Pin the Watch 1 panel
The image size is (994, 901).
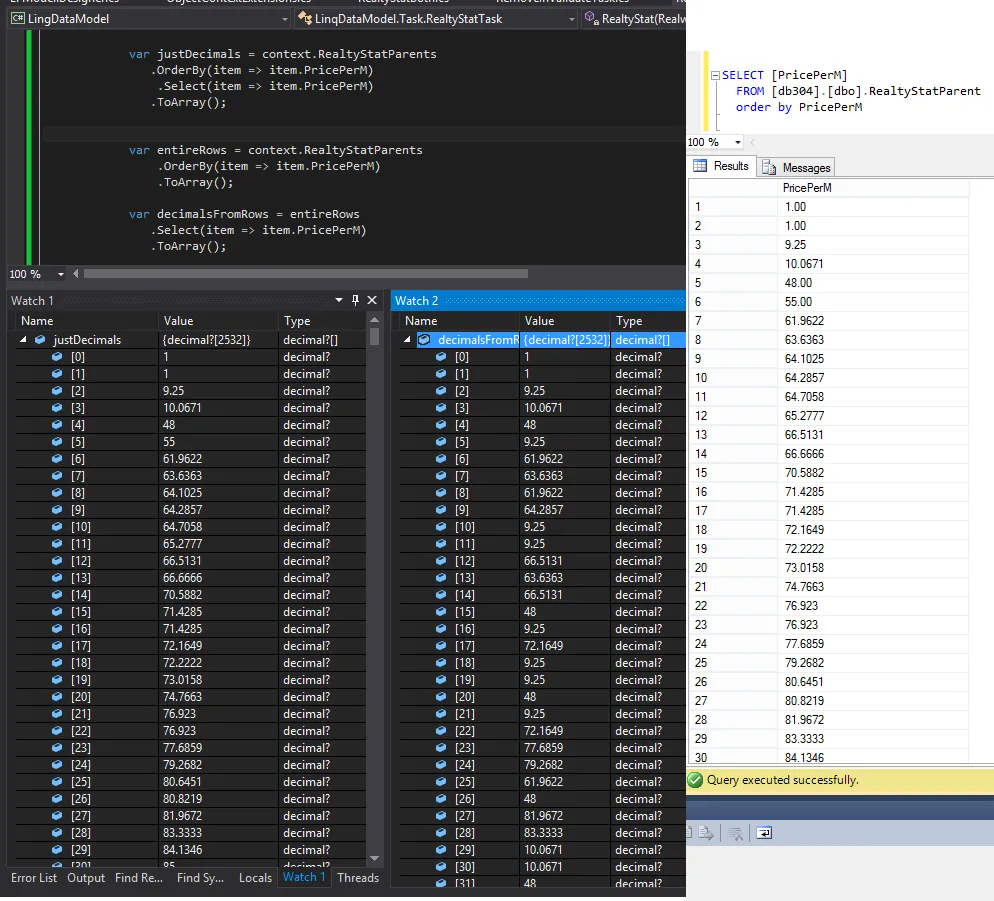click(355, 300)
